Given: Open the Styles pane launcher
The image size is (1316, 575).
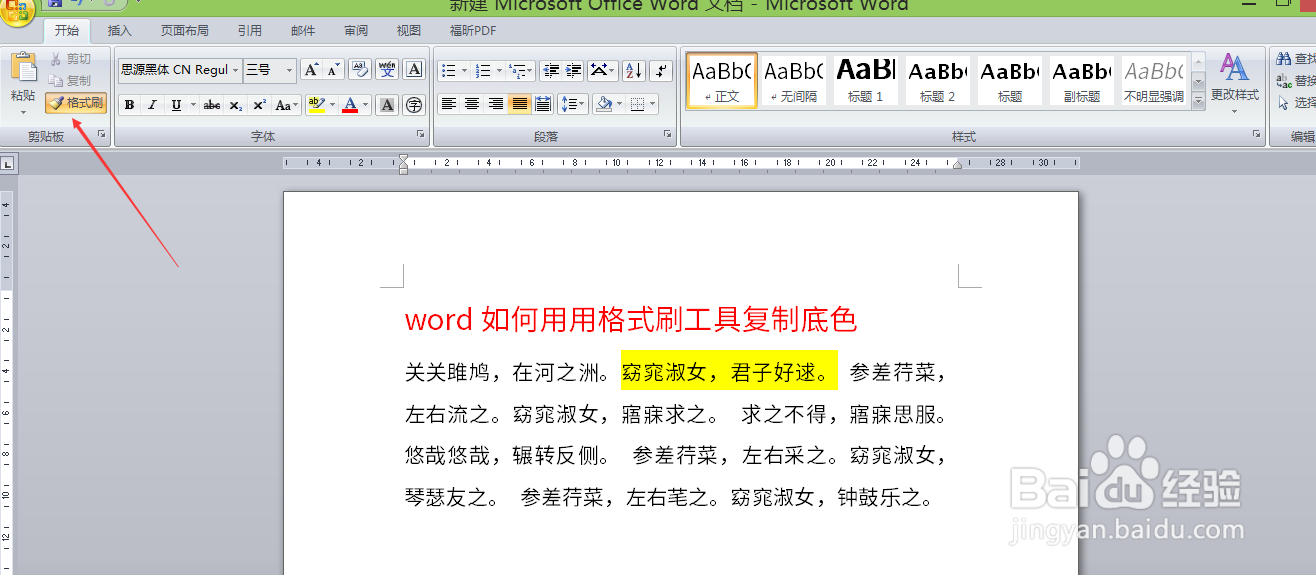Looking at the screenshot, I should pos(1256,135).
